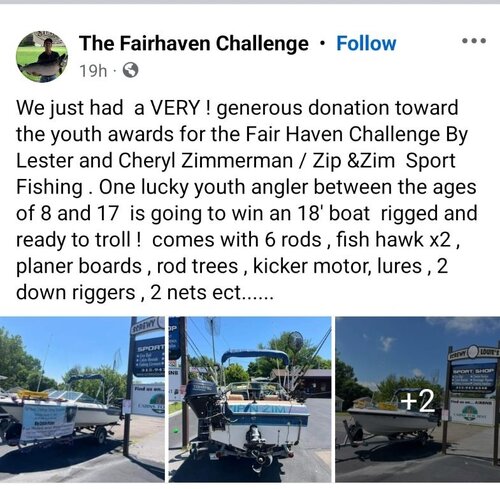500x489 pixels.
Task: Click the post text about youth awards
Action: pyautogui.click(x=247, y=200)
